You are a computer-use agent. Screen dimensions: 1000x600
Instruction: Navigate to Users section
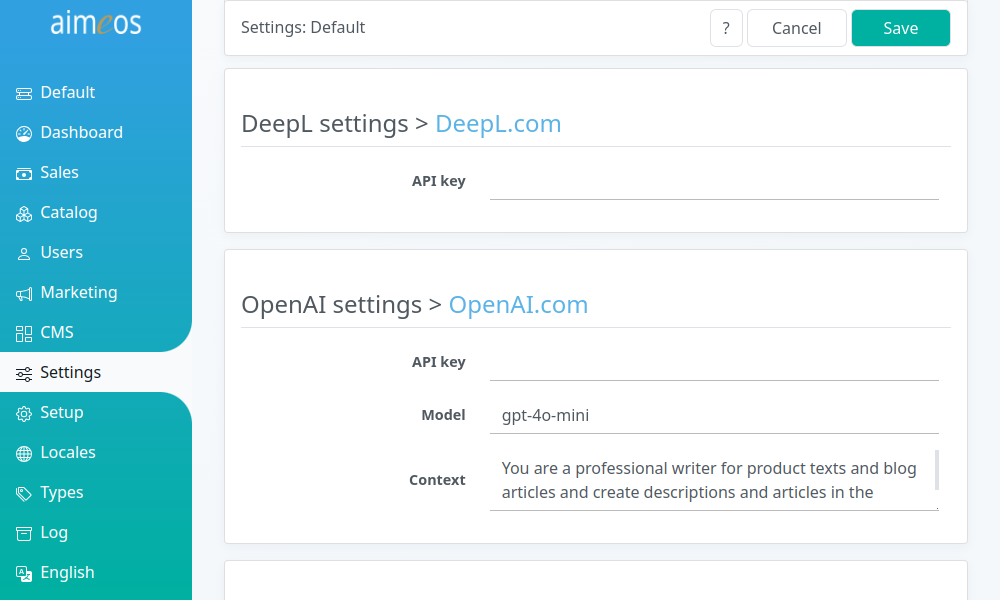pyautogui.click(x=96, y=252)
